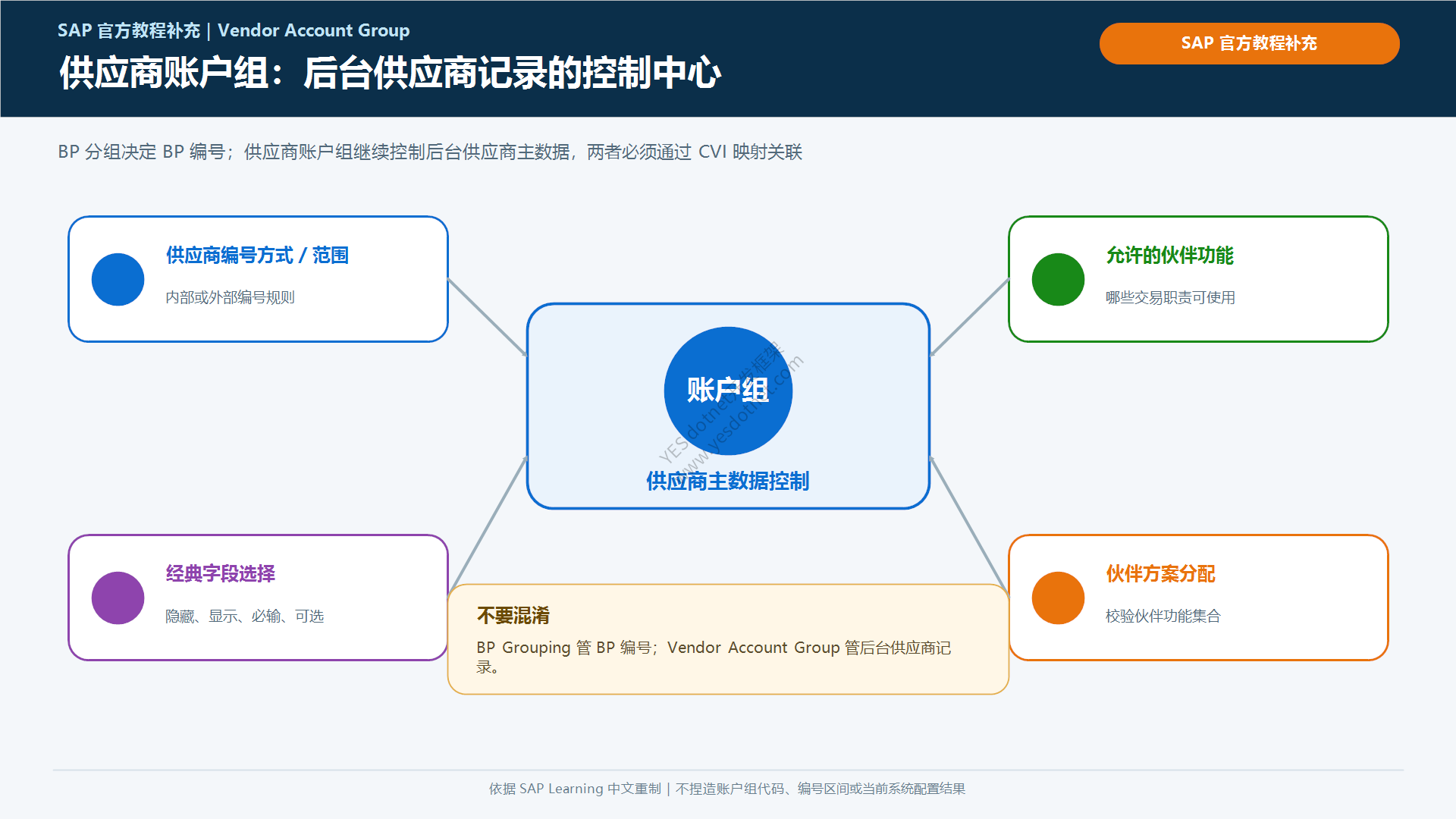Click the purple circle in the 经典字段选择 card

pos(118,598)
